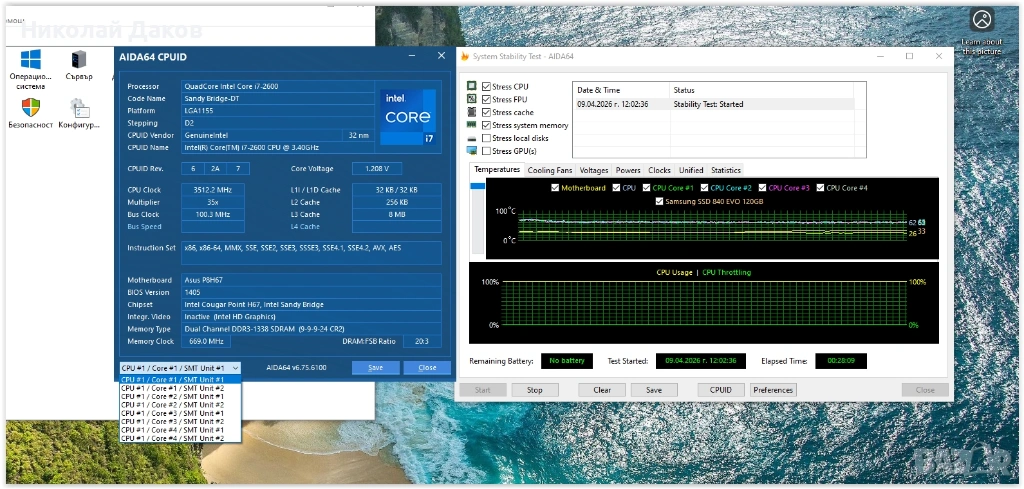Click the Learn about this picture icon

pyautogui.click(x=982, y=20)
